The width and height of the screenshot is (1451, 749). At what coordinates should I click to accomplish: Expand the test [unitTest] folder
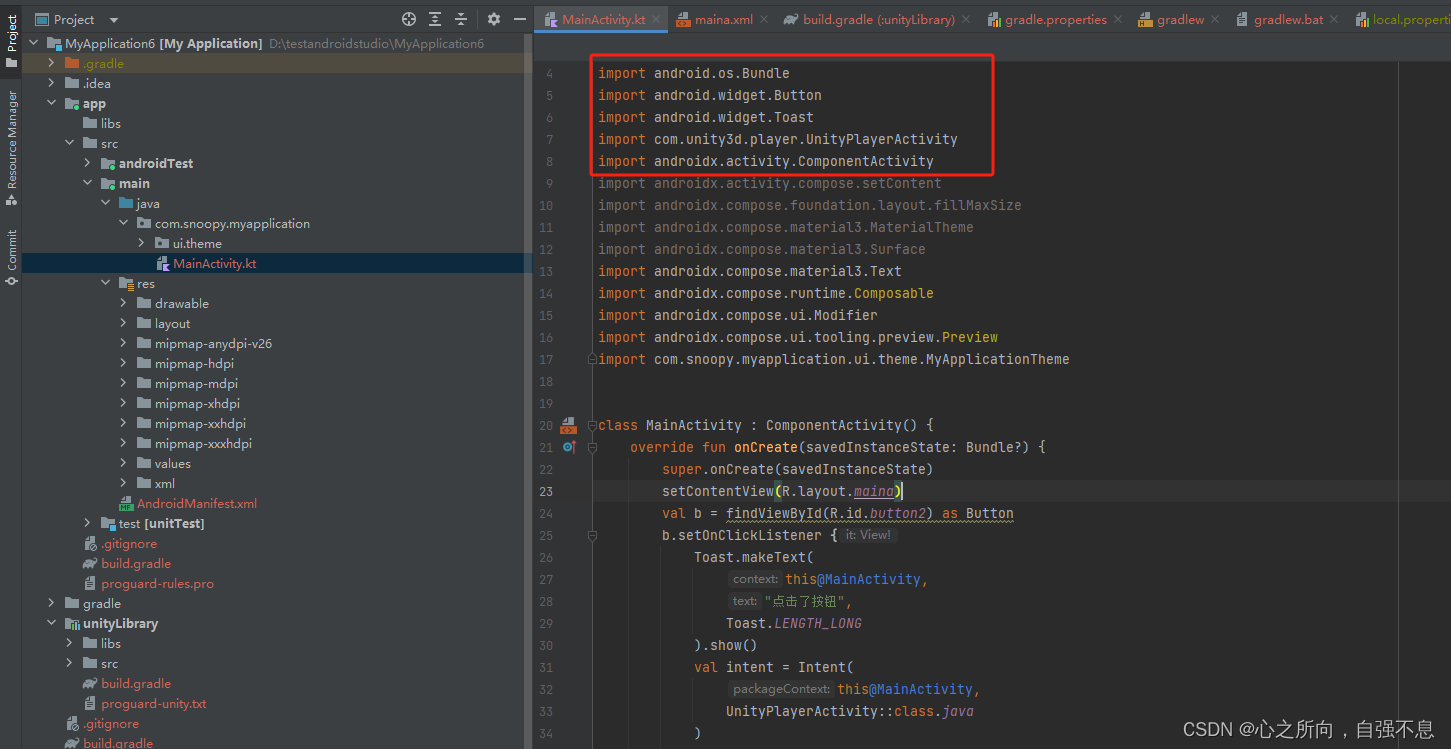pos(88,523)
